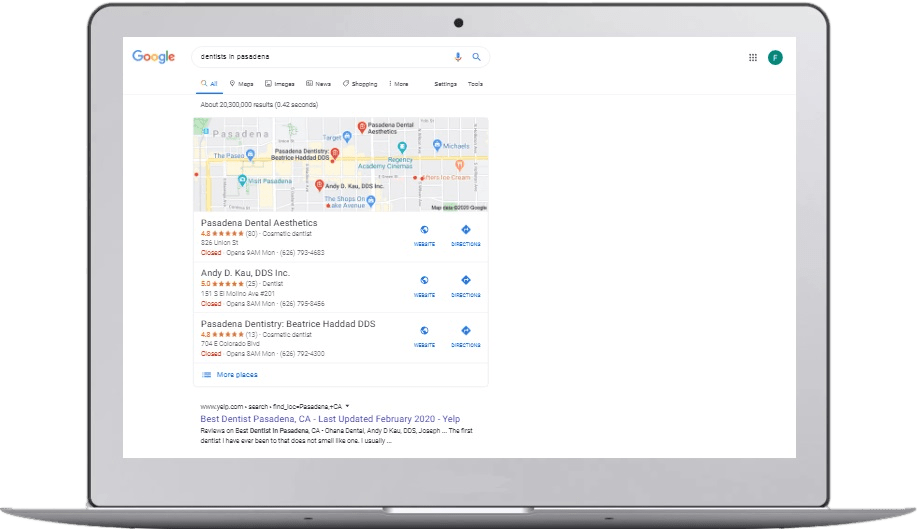Viewport: 918px width, 529px height.
Task: Open Pasadena Dentistry: Beatrice Haddad DDS listing
Action: [288, 324]
